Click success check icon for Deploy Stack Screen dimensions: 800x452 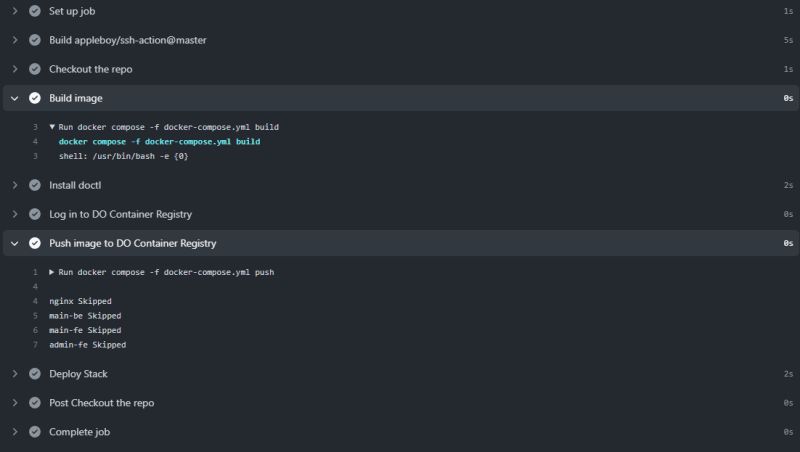(x=35, y=374)
